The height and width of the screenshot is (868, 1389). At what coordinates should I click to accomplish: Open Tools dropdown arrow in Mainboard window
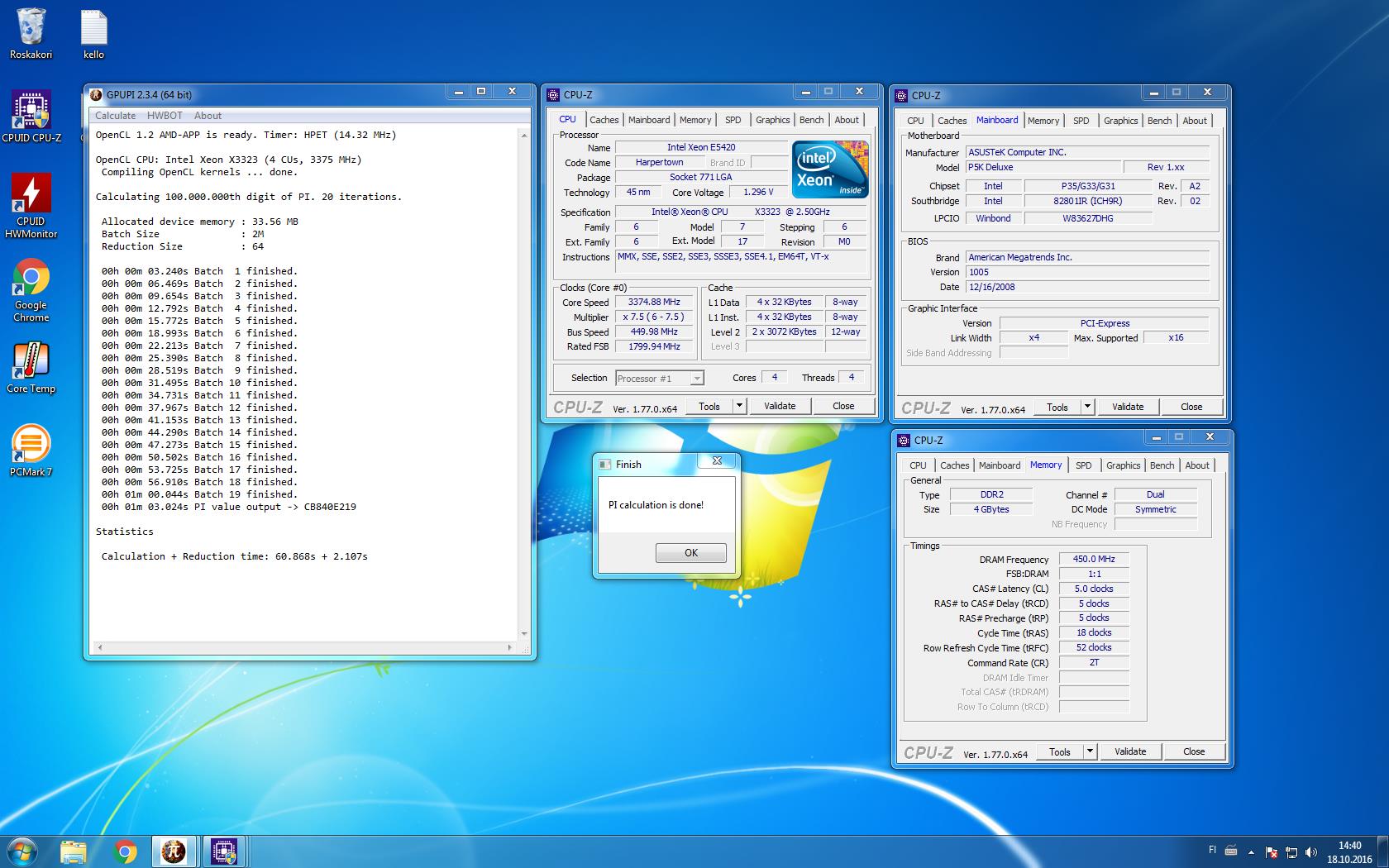click(1087, 407)
